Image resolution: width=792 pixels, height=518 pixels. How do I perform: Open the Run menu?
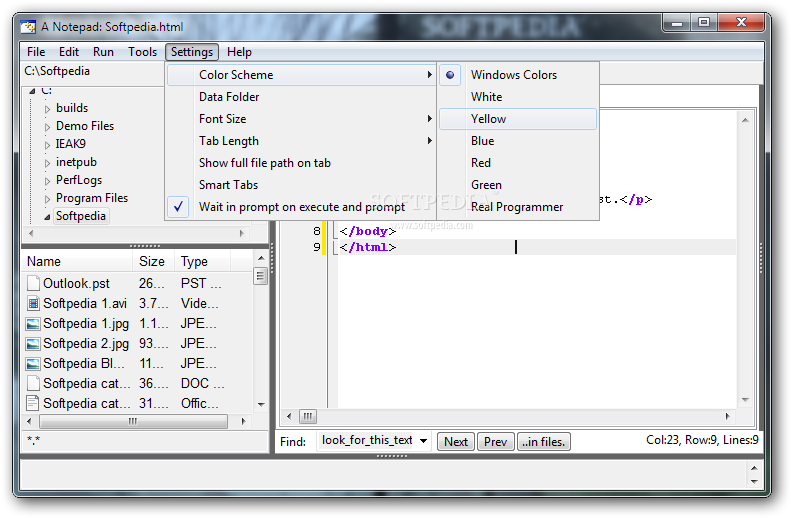103,52
